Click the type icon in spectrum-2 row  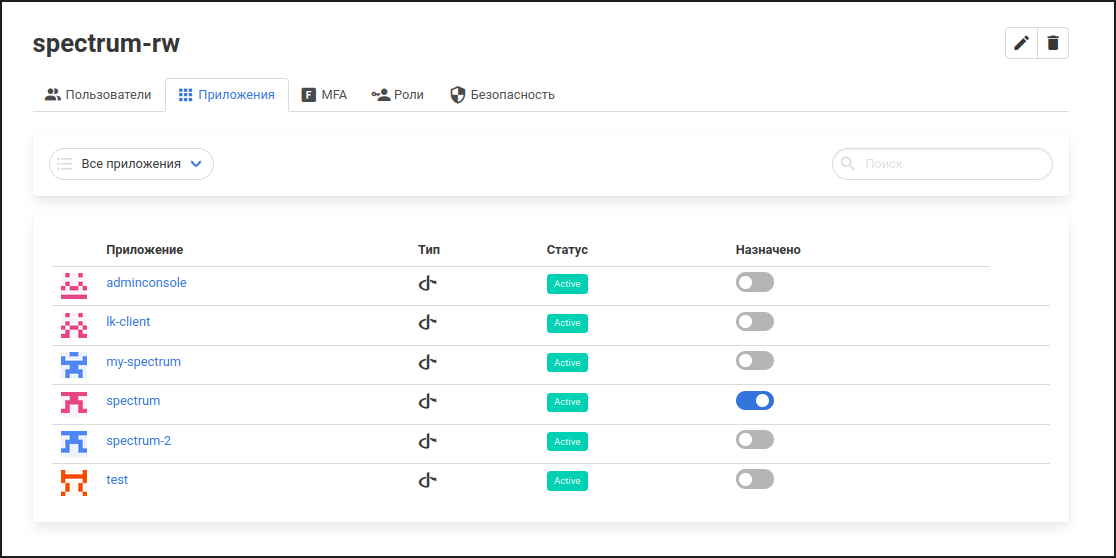[x=427, y=441]
